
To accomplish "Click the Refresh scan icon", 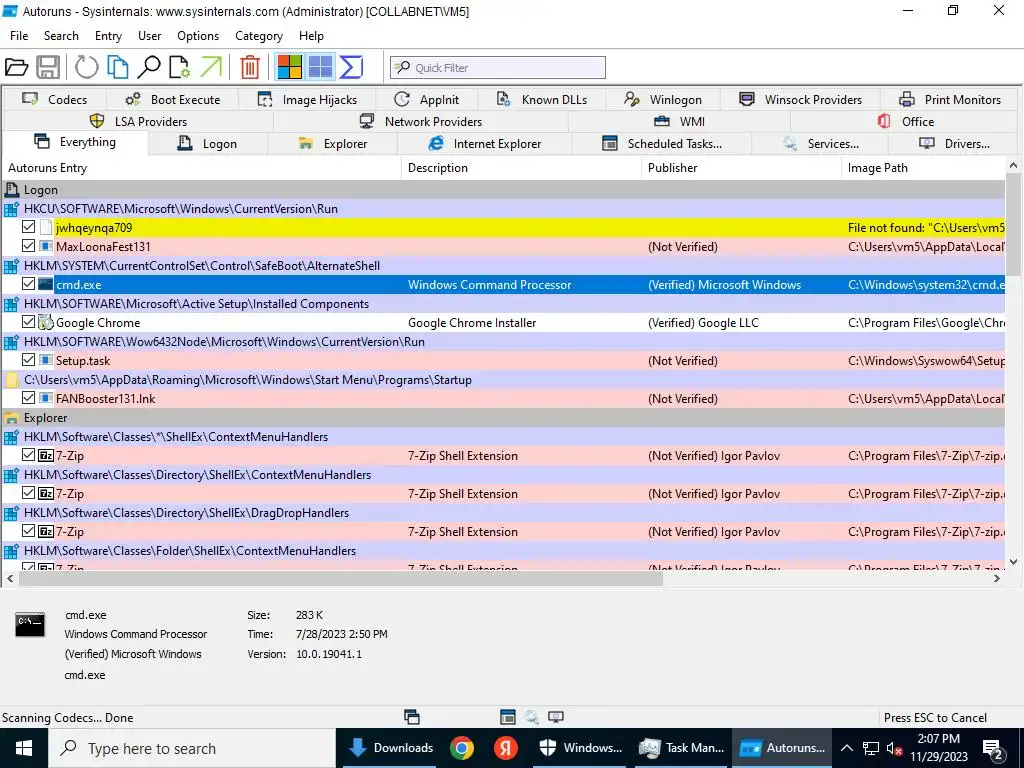I will click(x=86, y=67).
